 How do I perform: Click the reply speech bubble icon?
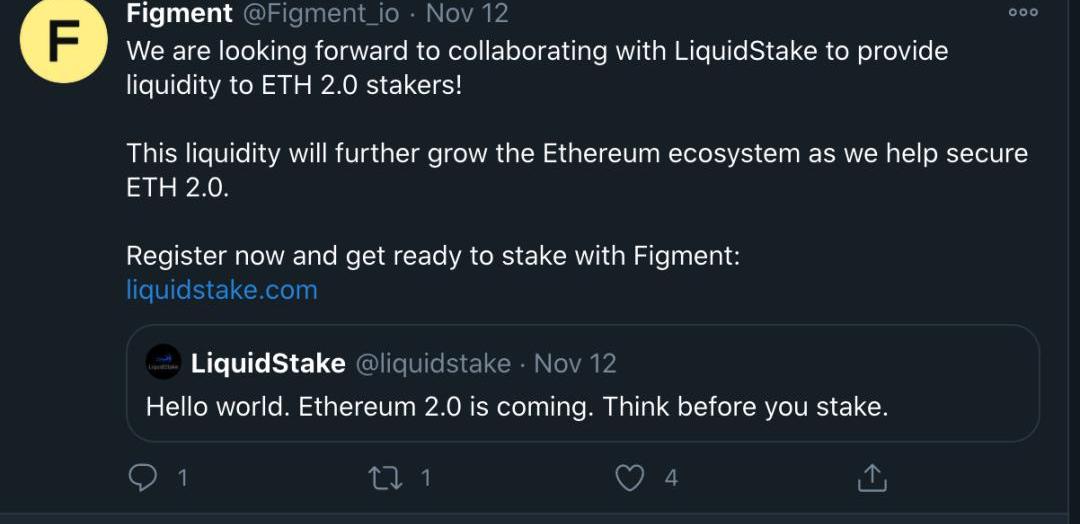coord(144,478)
